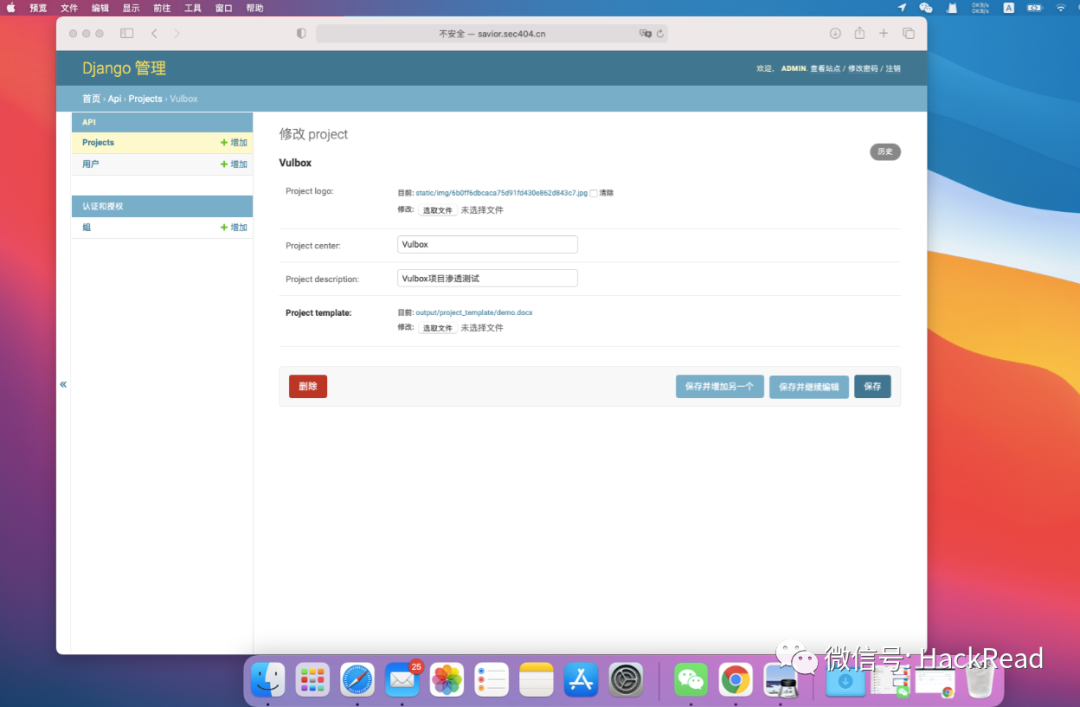Click 选取文件 for Project logo
Screen dimensions: 1080x707
pyautogui.click(x=437, y=210)
